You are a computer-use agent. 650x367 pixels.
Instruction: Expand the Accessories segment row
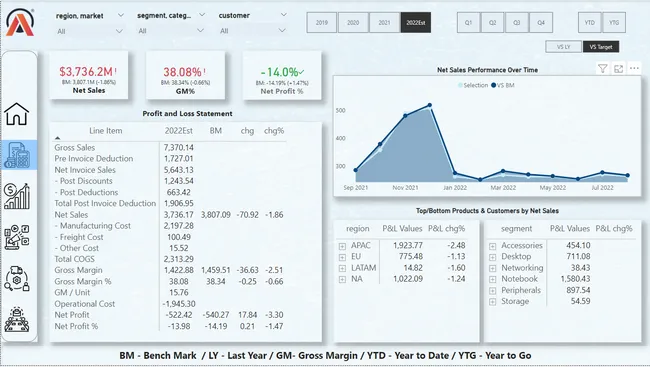[492, 246]
